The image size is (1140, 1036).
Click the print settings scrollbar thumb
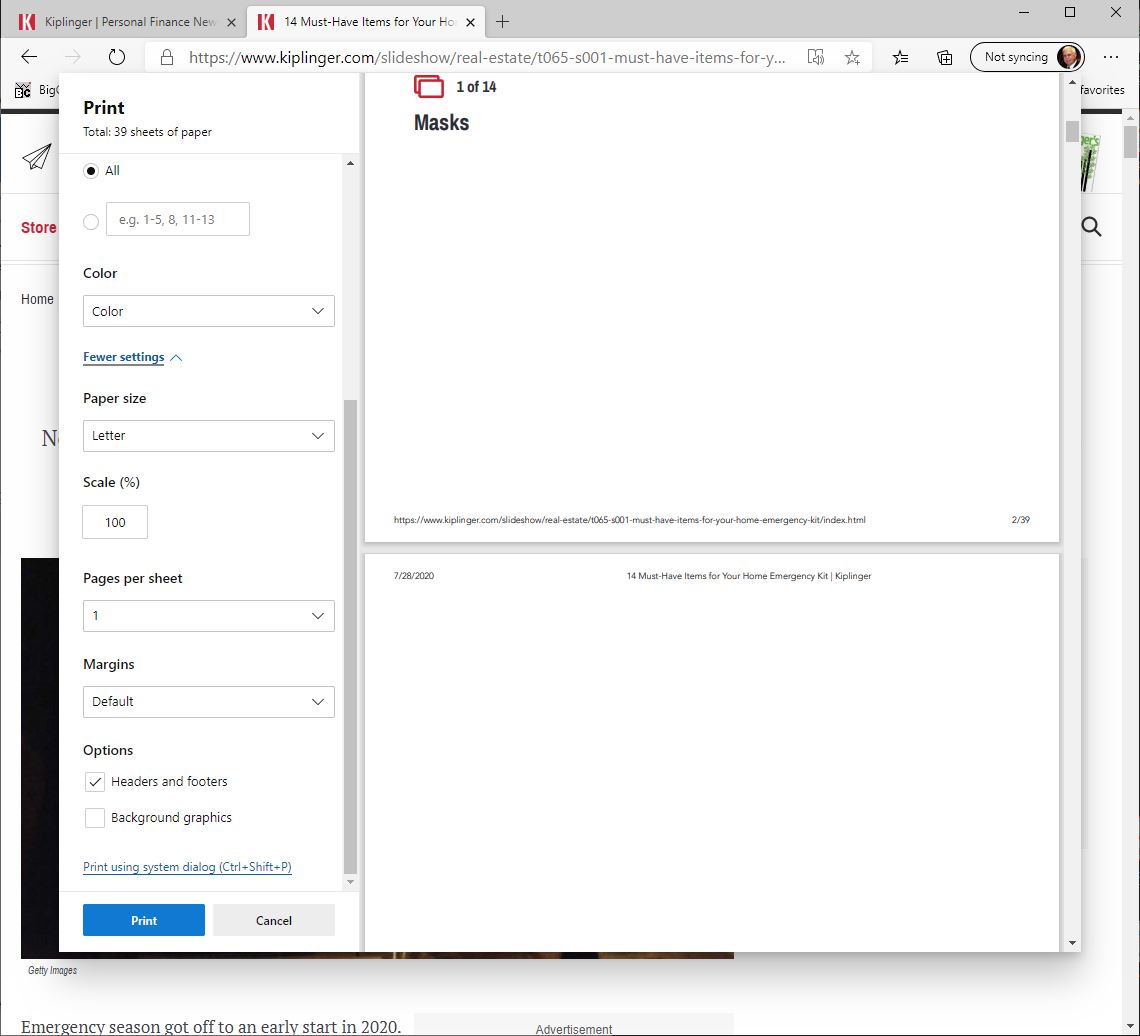(350, 636)
